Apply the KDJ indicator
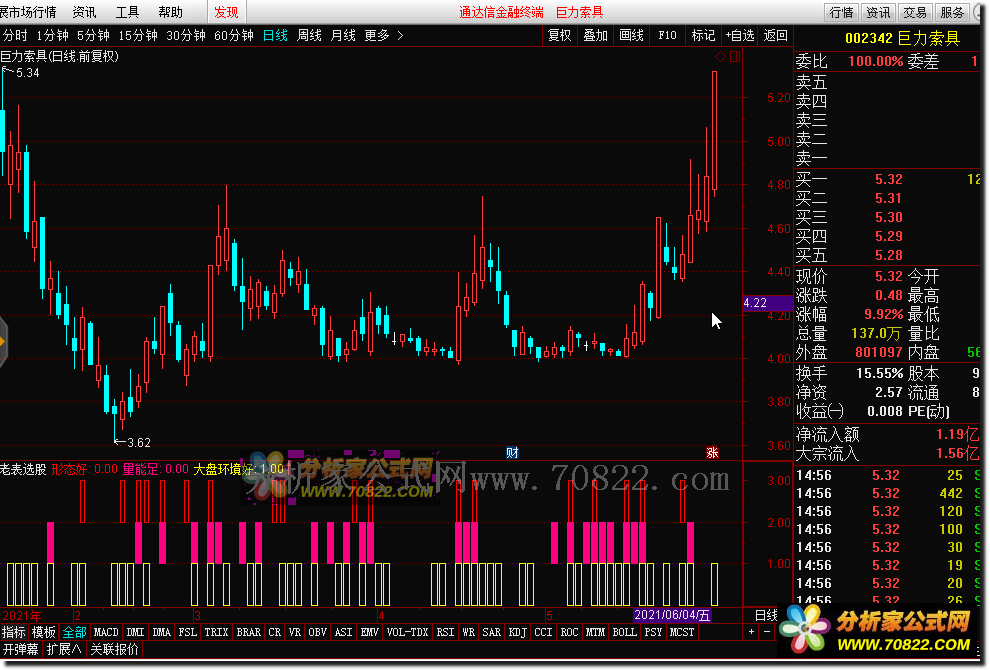Viewport: 990px width, 670px height. (518, 632)
